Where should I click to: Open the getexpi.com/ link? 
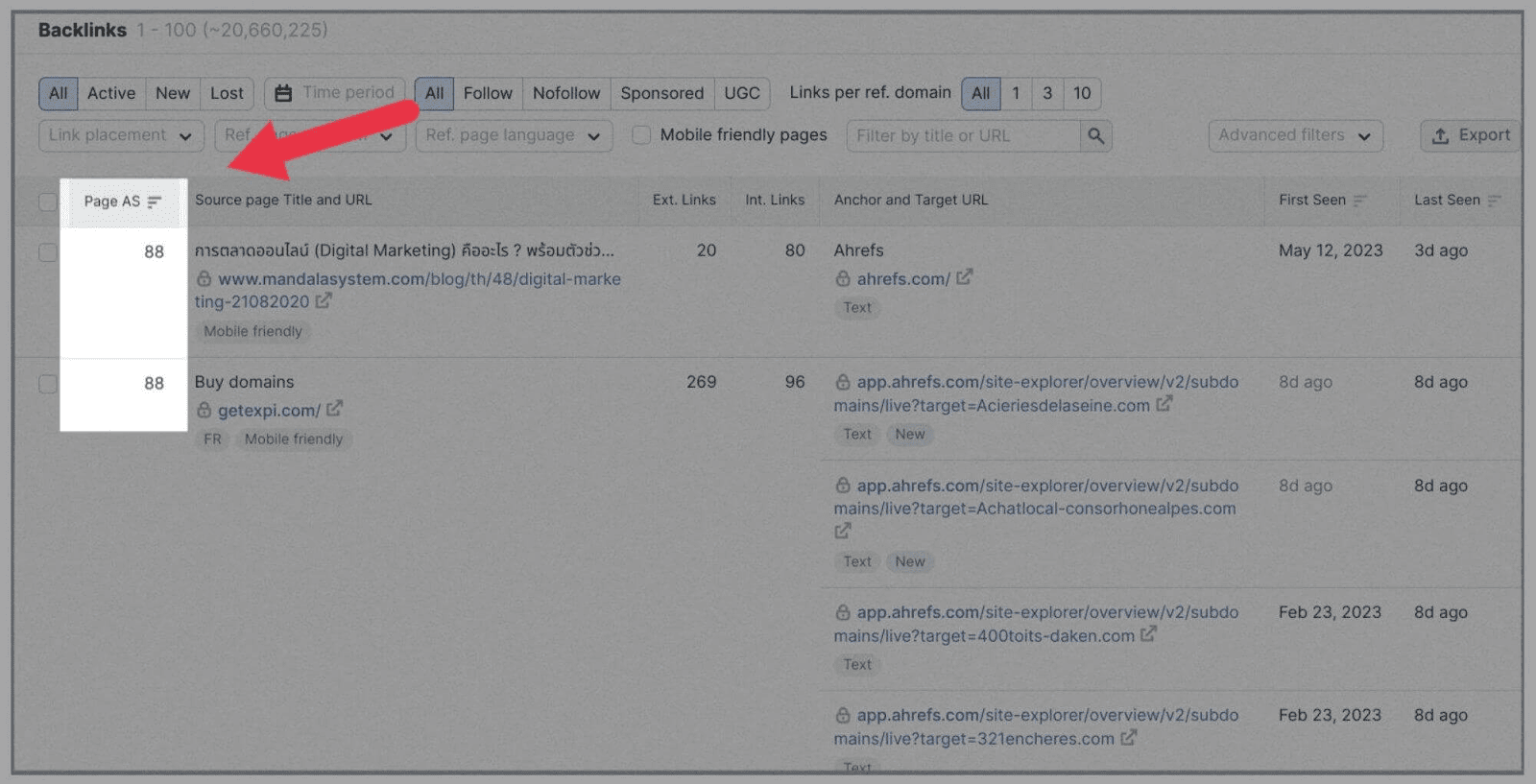pyautogui.click(x=268, y=411)
